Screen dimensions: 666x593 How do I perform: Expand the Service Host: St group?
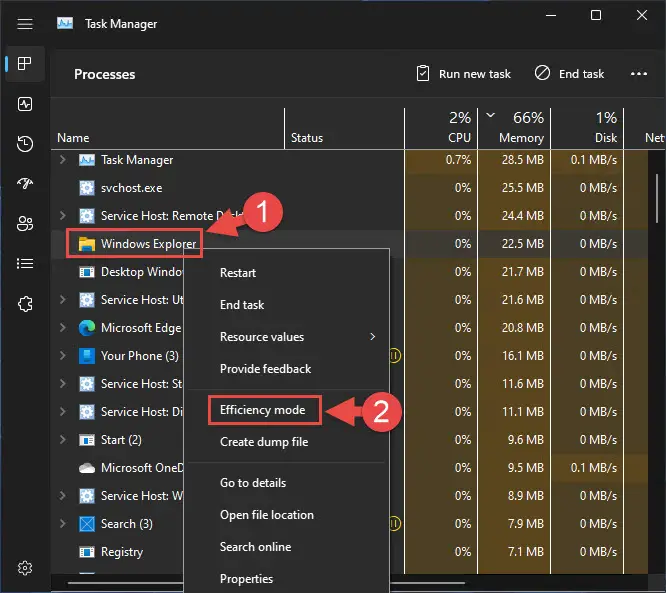pos(63,384)
